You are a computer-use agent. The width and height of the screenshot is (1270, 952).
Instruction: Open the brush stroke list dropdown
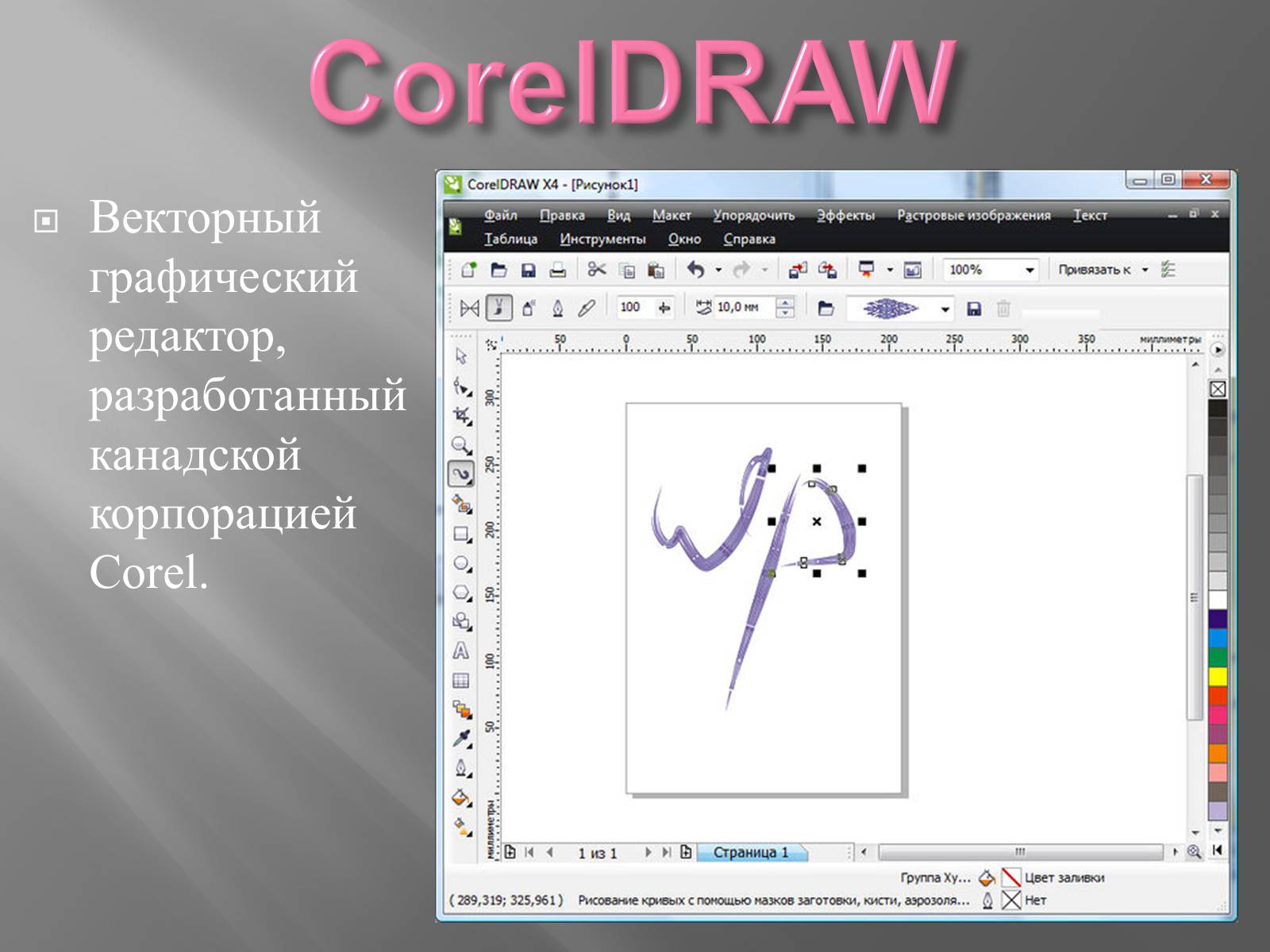point(945,309)
